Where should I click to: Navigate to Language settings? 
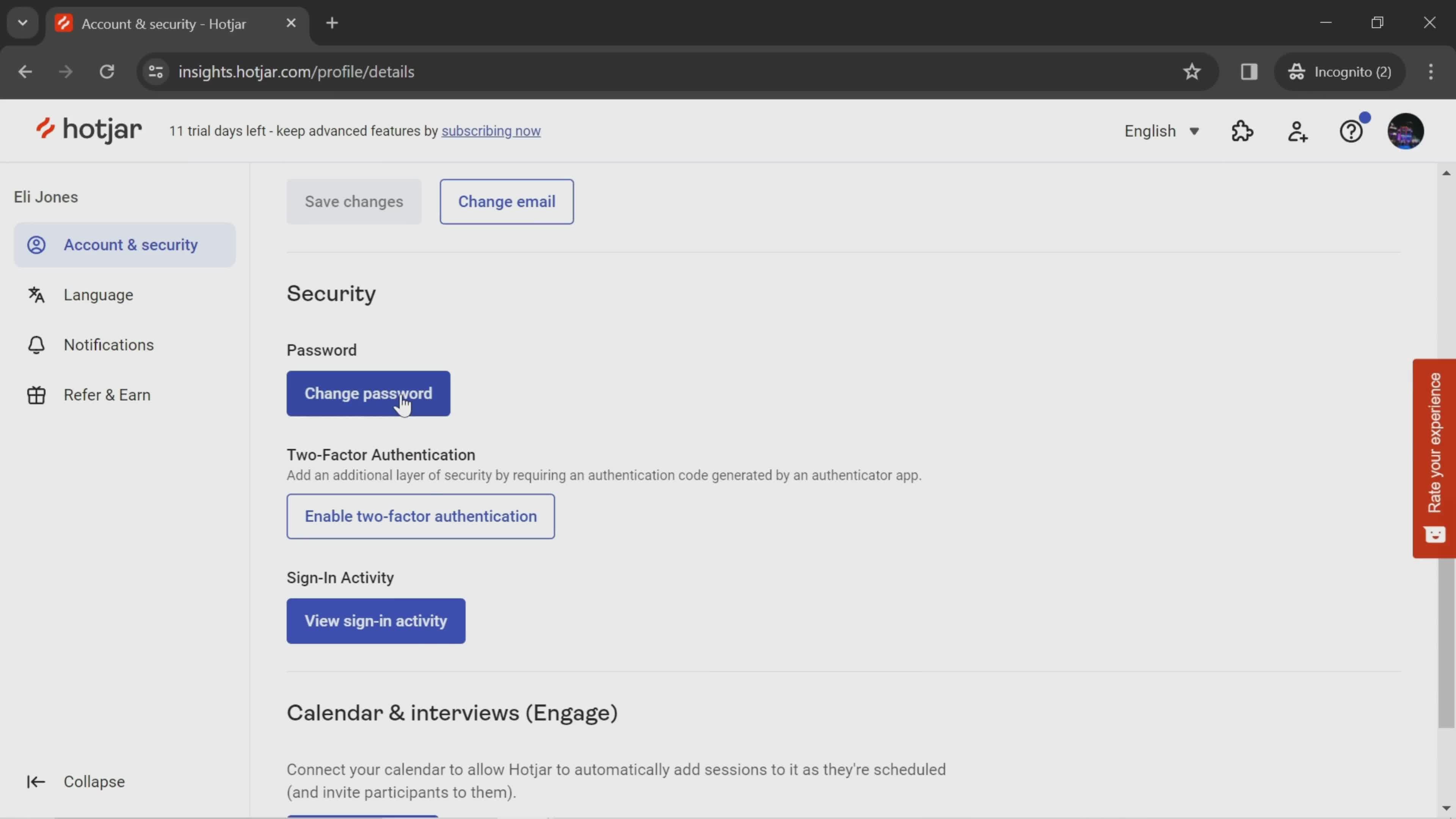coord(98,294)
